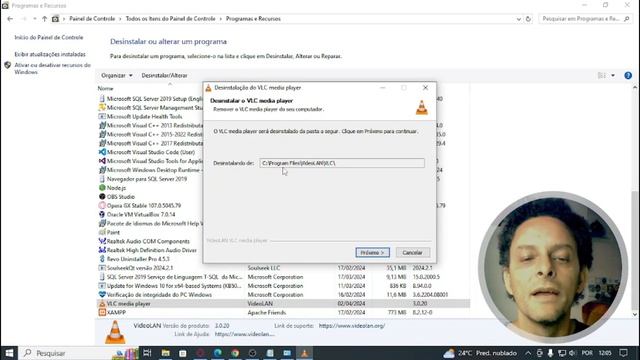The width and height of the screenshot is (640, 360).
Task: Select the XAMPP program icon
Action: click(102, 313)
